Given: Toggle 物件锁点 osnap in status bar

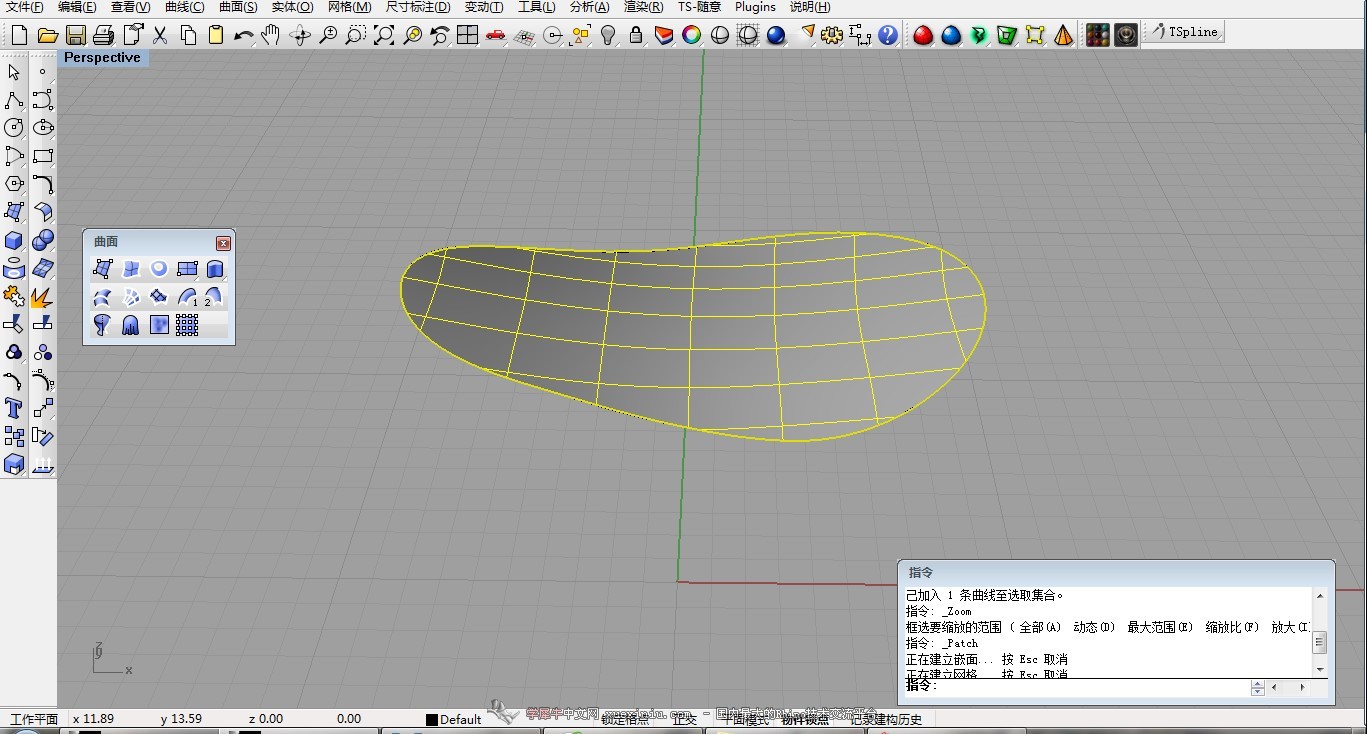Looking at the screenshot, I should tap(804, 719).
